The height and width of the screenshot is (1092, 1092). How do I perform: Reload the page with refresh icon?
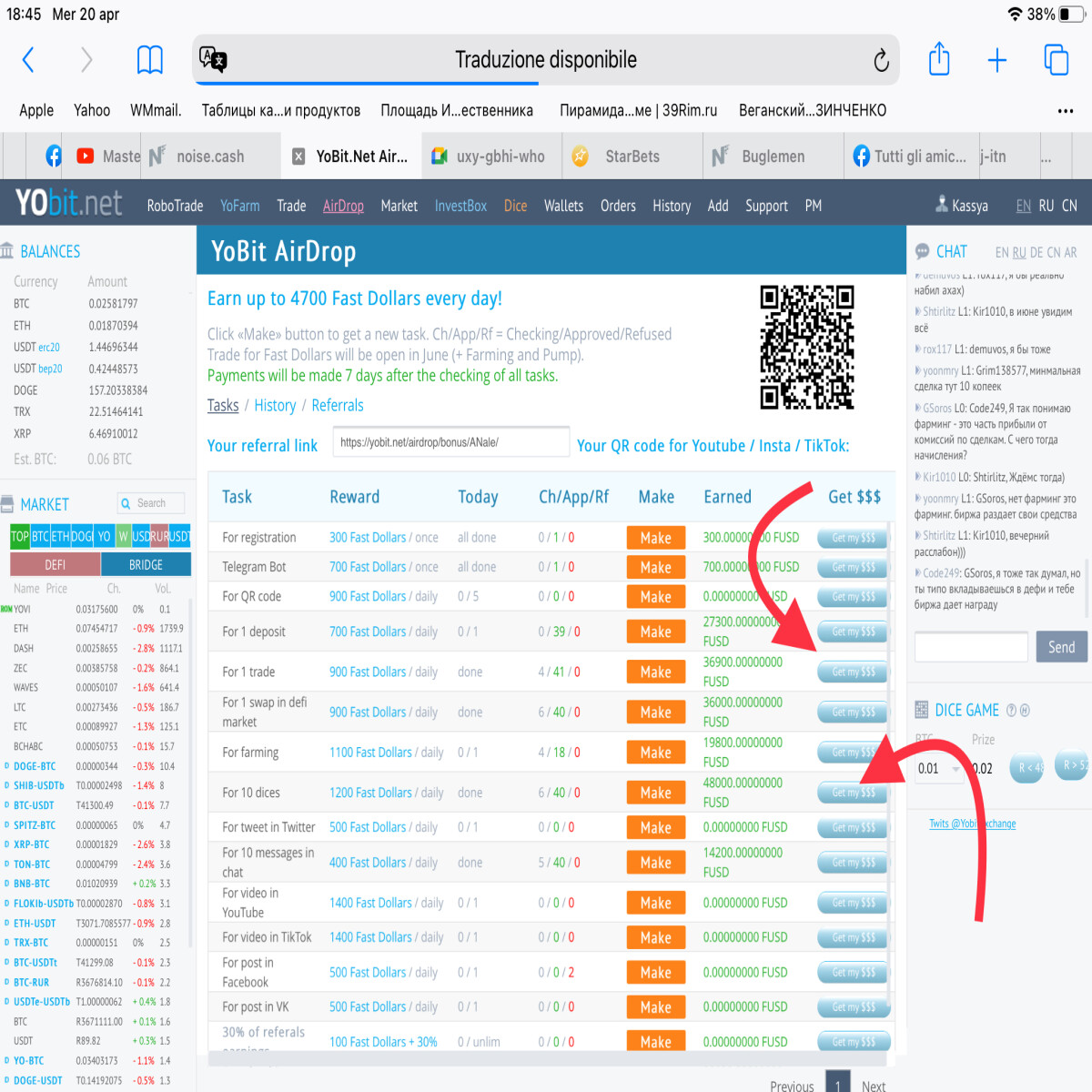click(x=881, y=61)
